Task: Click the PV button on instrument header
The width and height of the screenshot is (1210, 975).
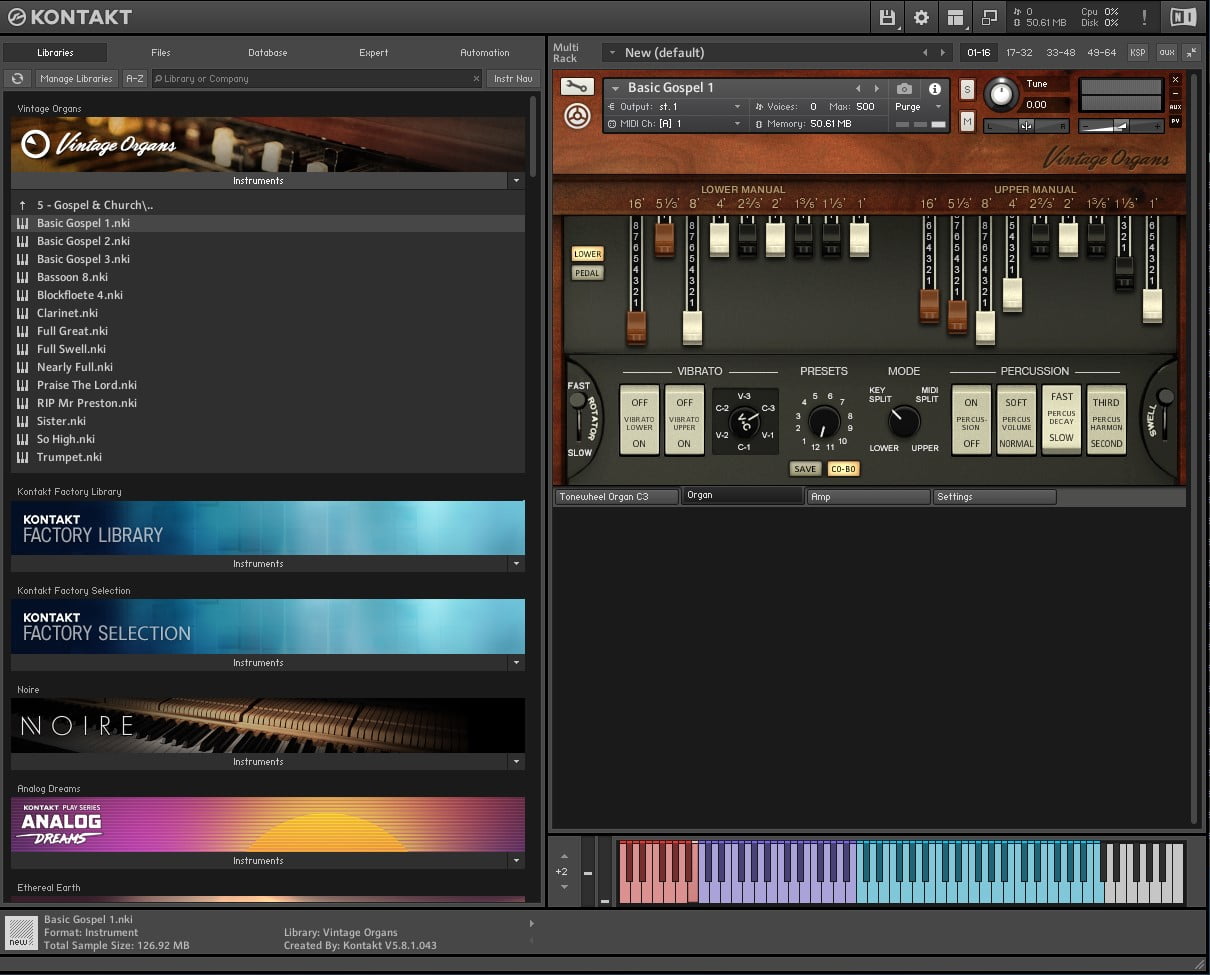Action: [1176, 121]
